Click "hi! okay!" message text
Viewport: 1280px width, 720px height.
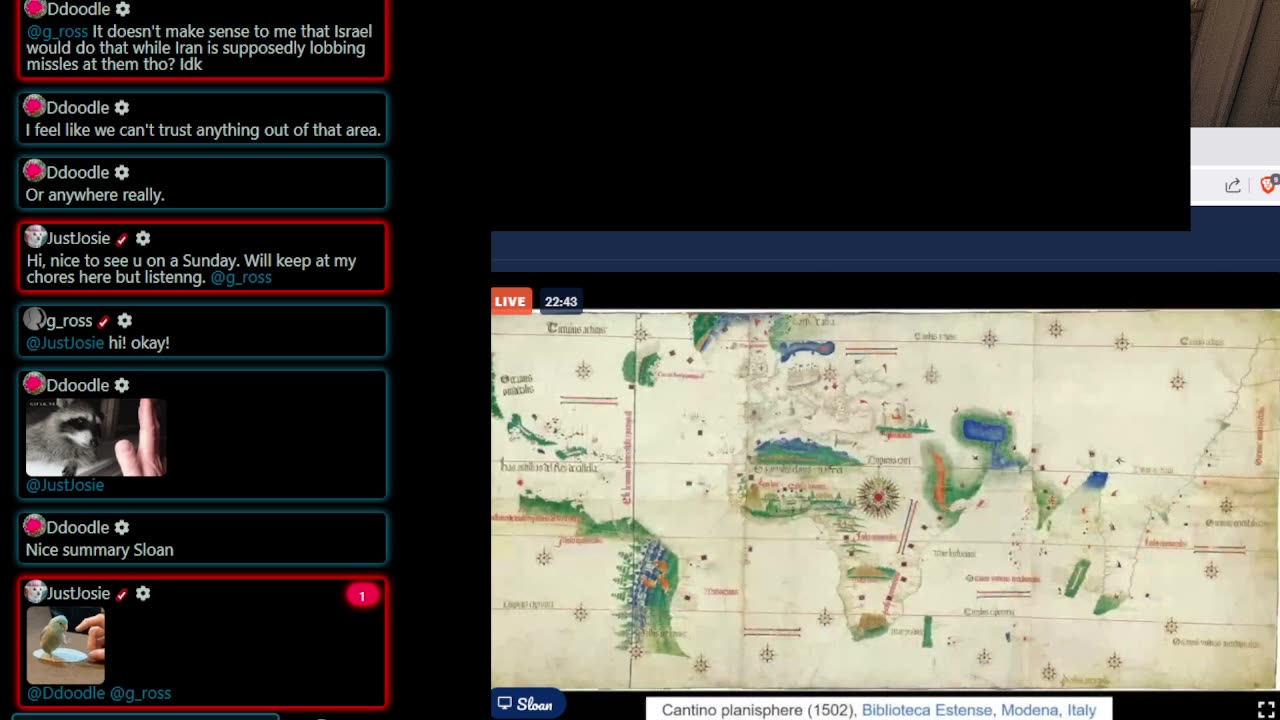[x=139, y=342]
